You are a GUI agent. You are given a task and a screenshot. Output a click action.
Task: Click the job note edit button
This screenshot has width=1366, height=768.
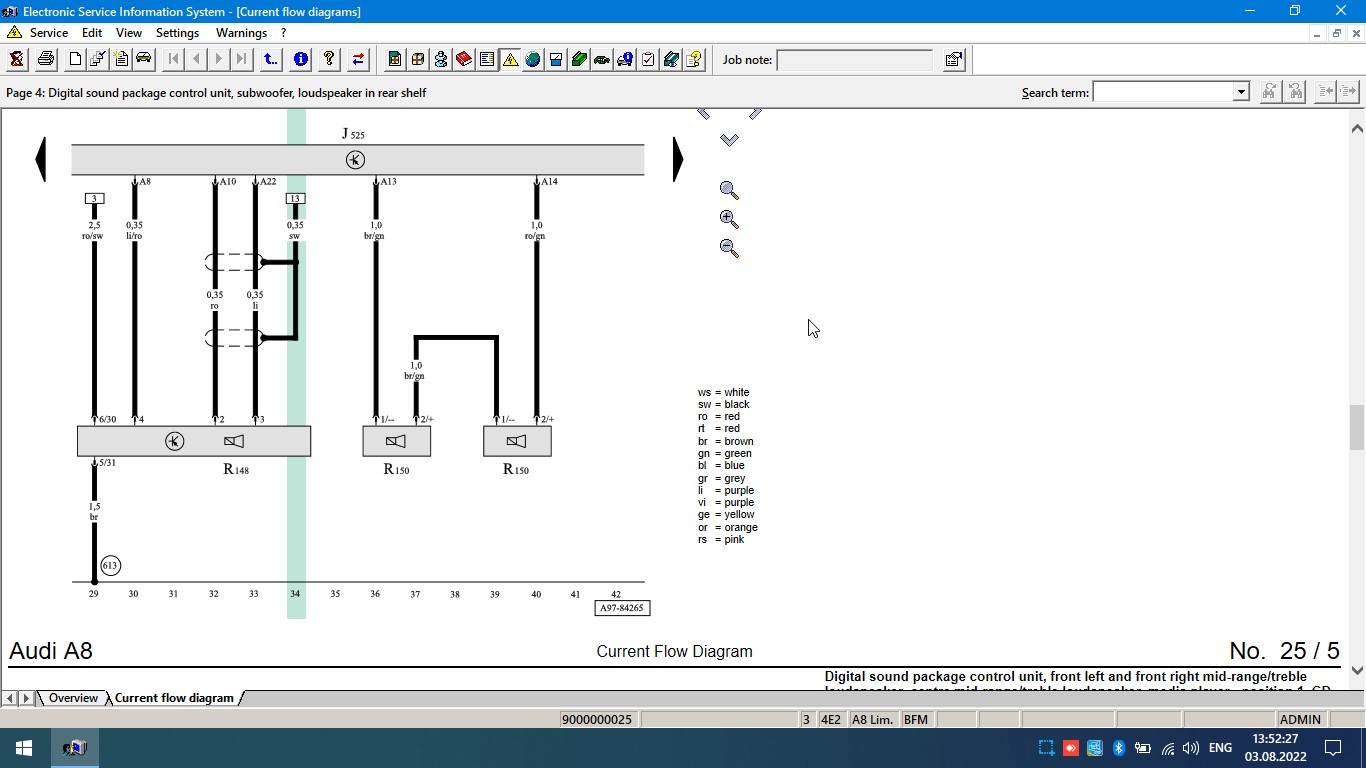[953, 60]
